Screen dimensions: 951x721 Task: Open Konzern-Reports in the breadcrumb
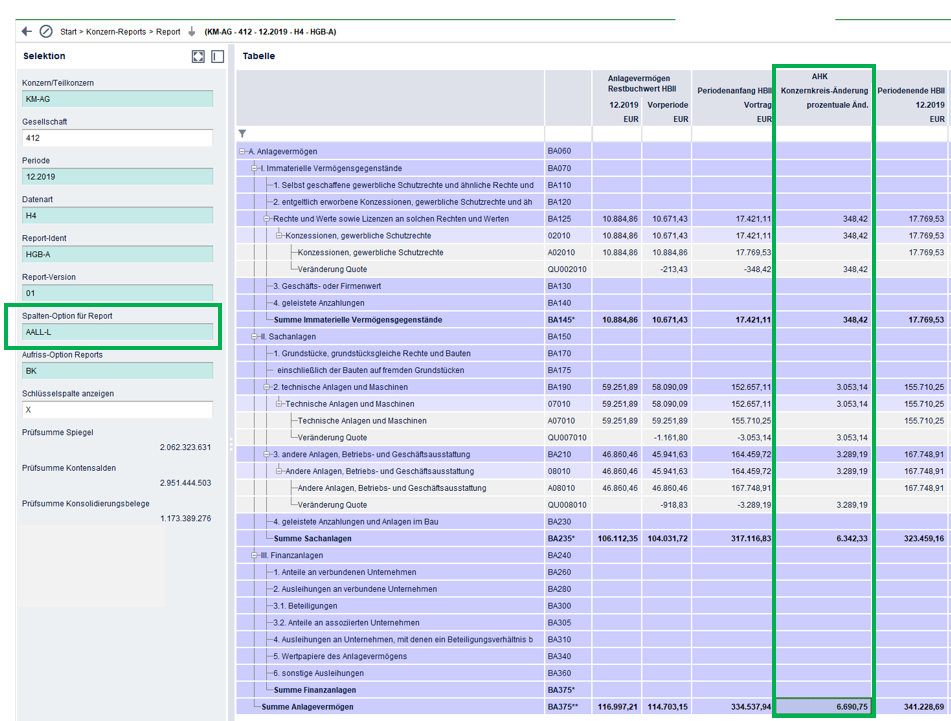click(x=117, y=32)
